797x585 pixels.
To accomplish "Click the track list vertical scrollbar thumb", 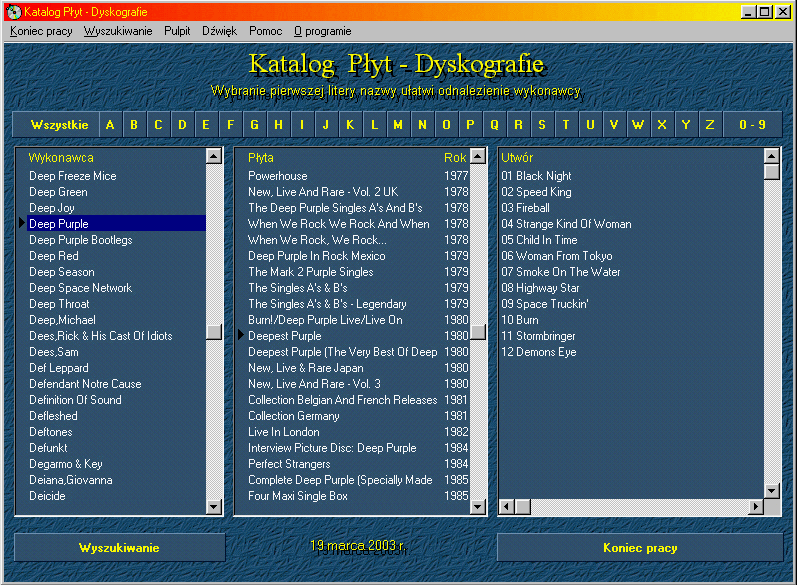I will coord(772,172).
